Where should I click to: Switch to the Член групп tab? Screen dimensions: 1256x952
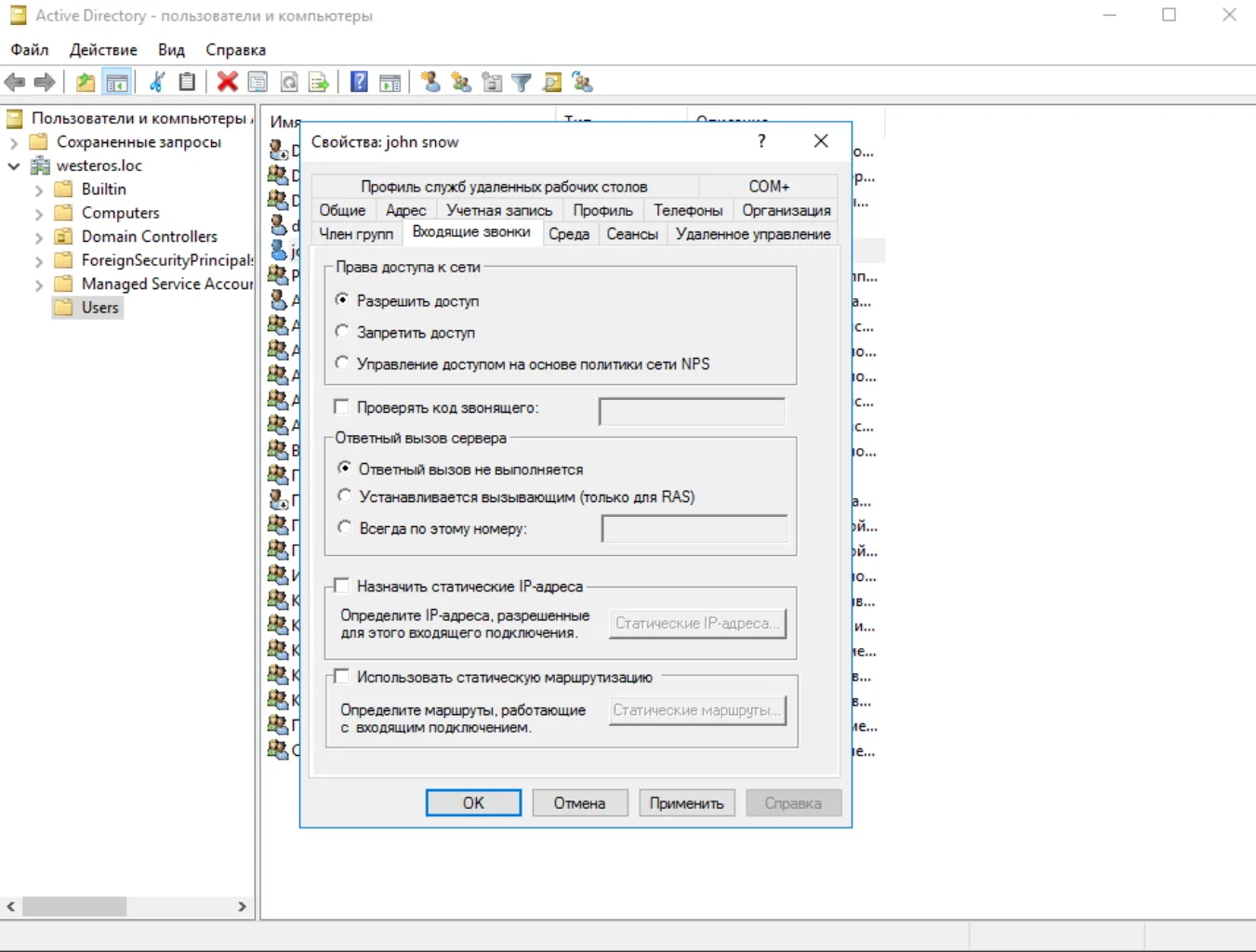[356, 234]
